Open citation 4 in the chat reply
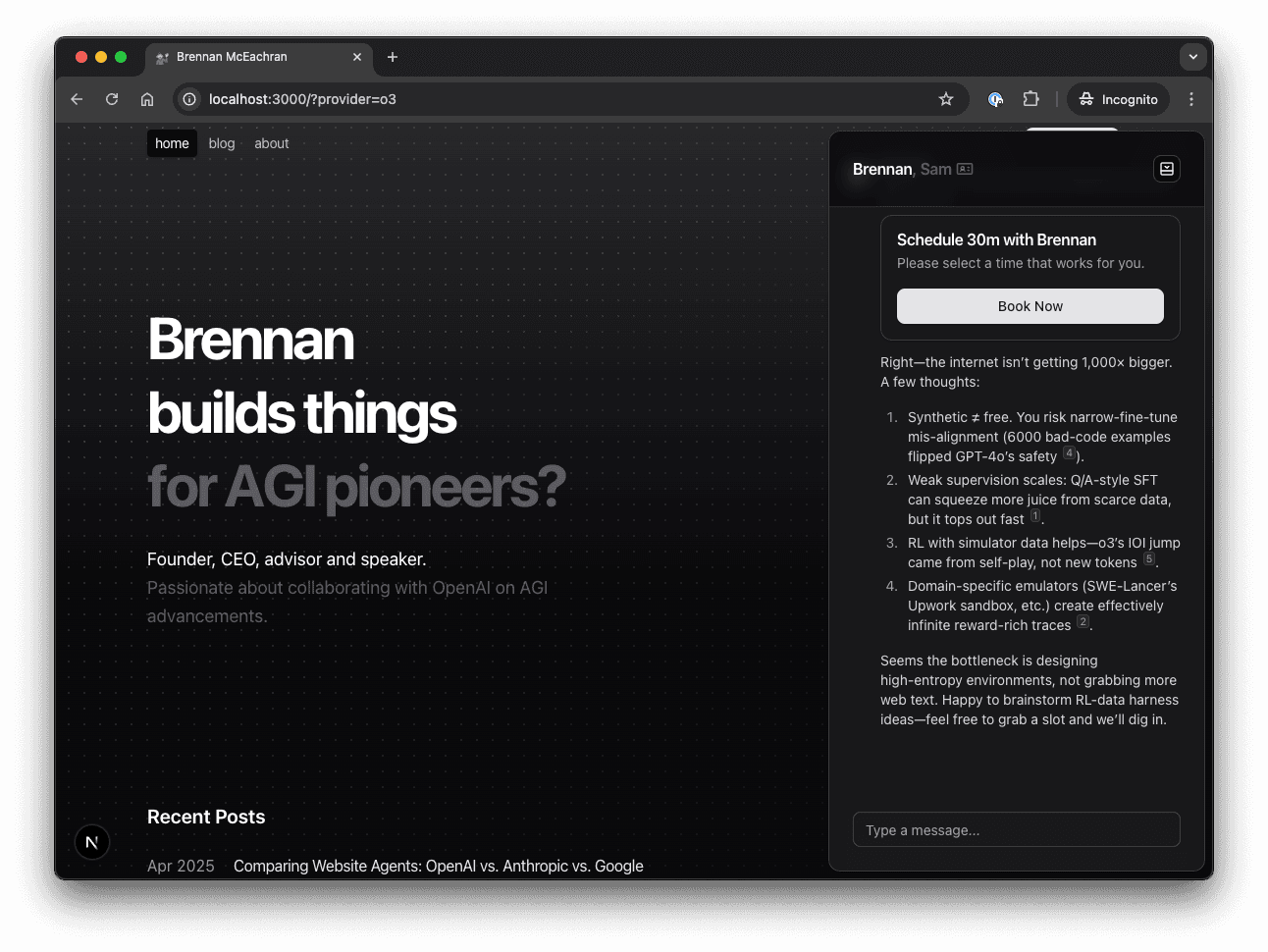The width and height of the screenshot is (1268, 952). (1069, 453)
